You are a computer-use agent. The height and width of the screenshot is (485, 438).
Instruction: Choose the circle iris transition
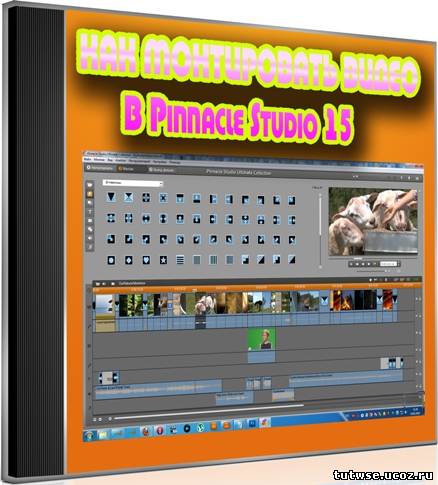tap(111, 260)
